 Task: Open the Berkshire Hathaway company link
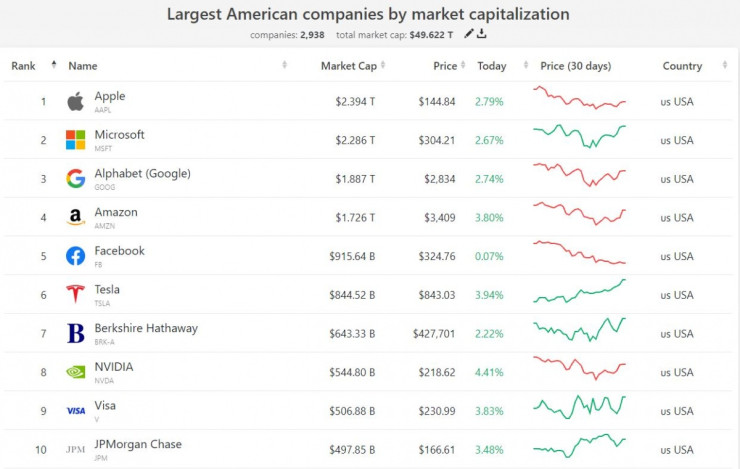tap(146, 328)
